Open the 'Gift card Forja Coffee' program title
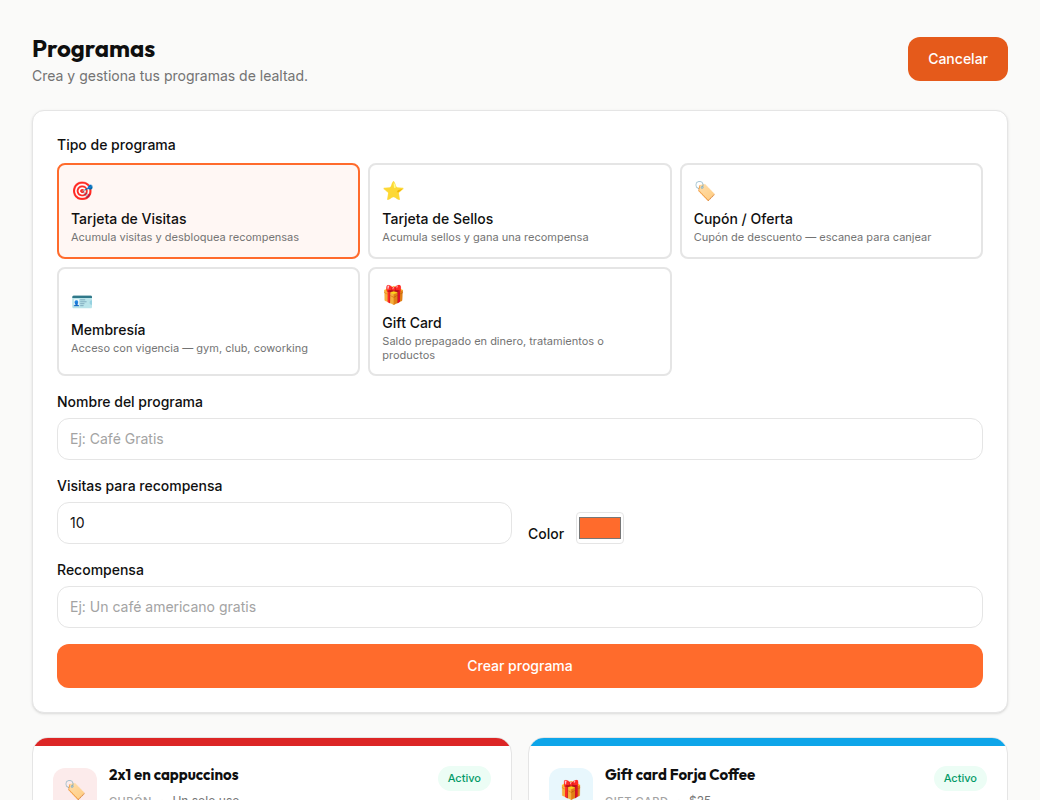1040x800 pixels. click(x=680, y=775)
